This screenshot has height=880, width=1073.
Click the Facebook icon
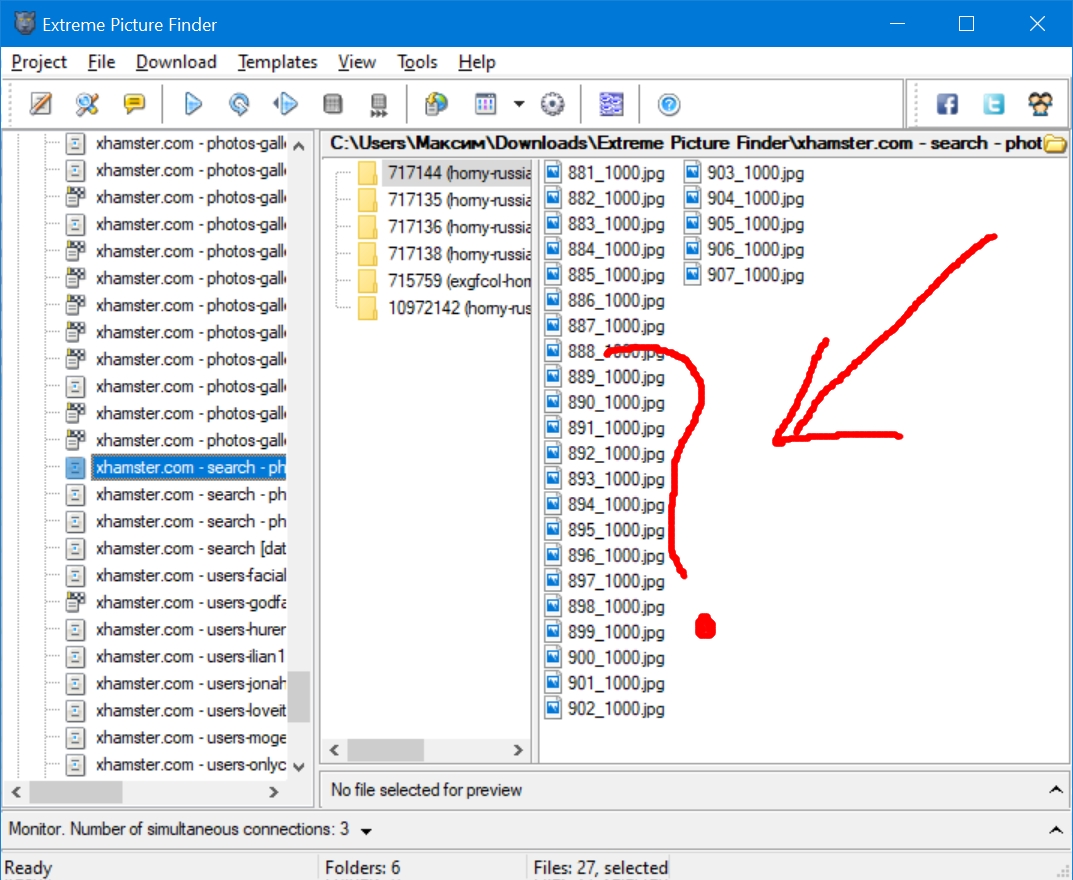pos(947,104)
